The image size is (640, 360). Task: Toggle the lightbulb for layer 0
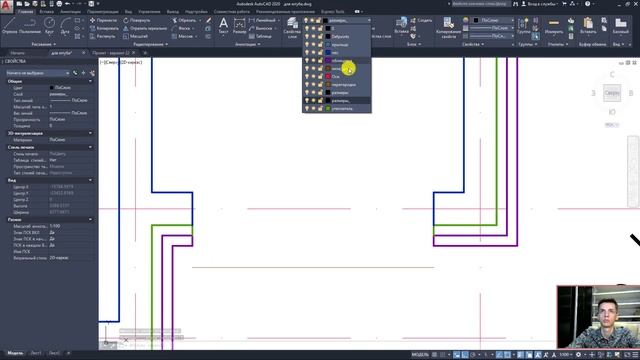coord(307,29)
